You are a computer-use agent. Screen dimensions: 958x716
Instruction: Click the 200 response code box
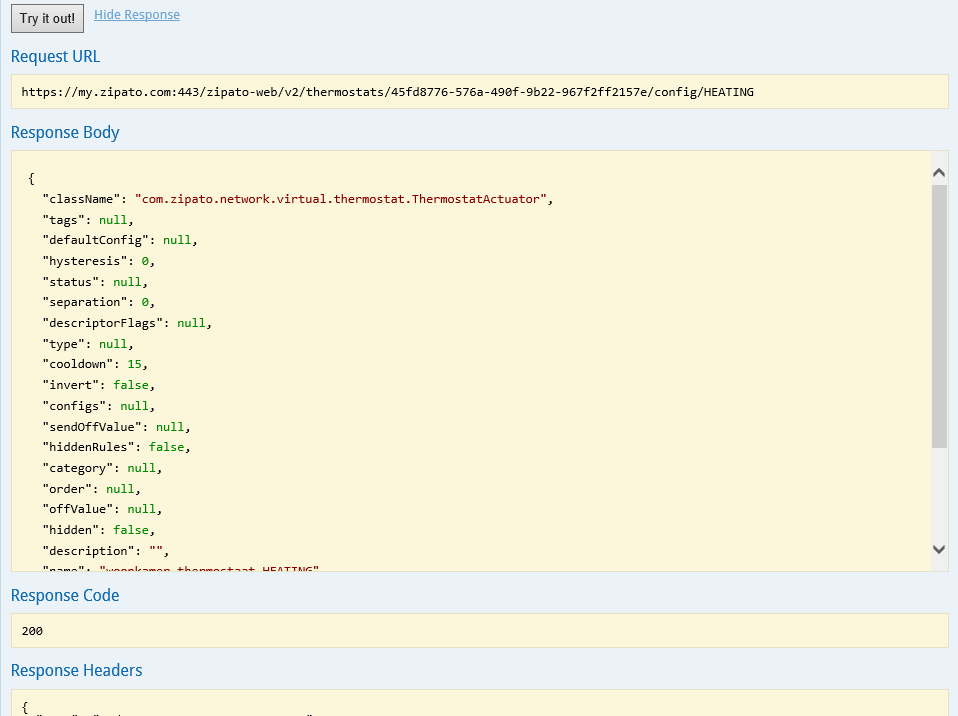(x=479, y=631)
